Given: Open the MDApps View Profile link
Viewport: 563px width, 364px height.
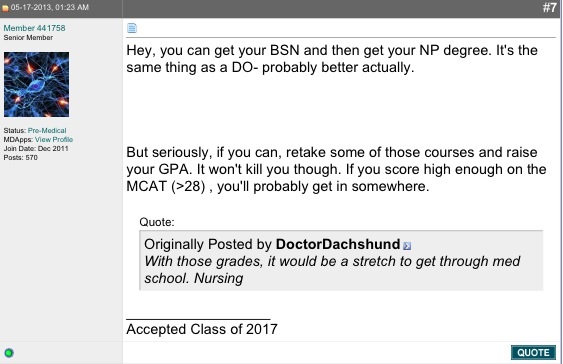Looking at the screenshot, I should 54,139.
